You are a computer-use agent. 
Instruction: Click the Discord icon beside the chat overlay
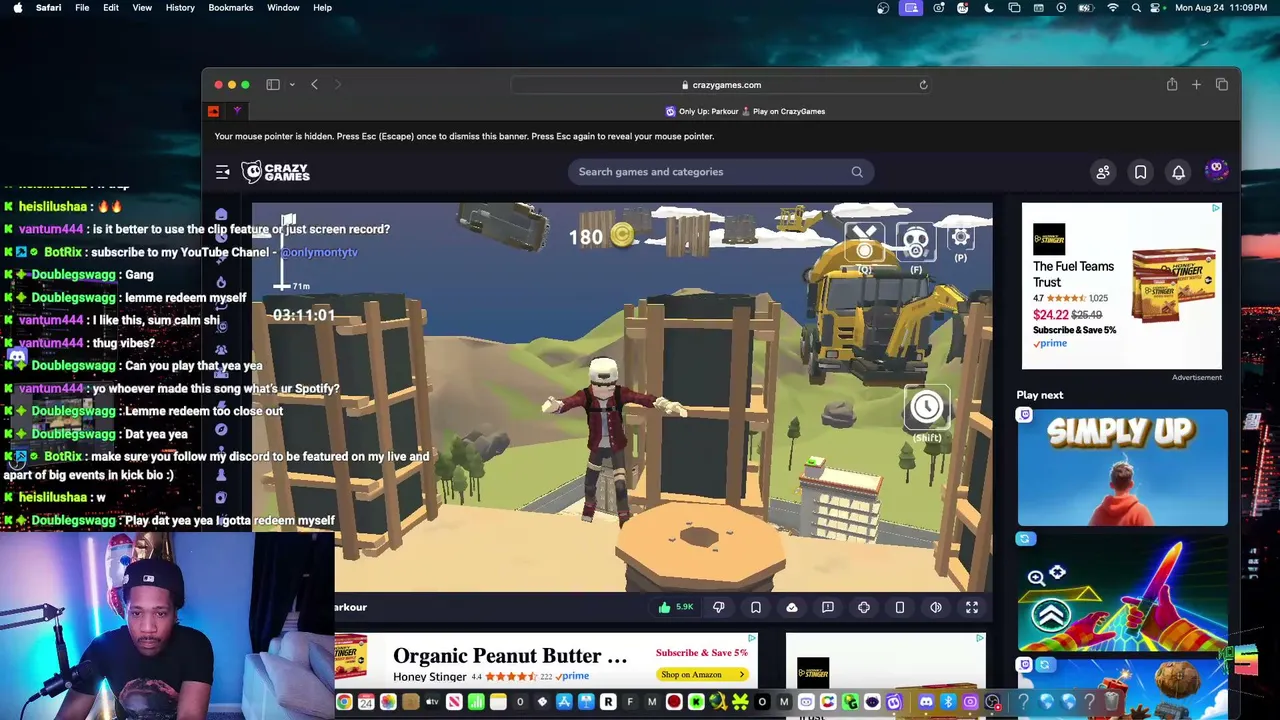tap(17, 356)
